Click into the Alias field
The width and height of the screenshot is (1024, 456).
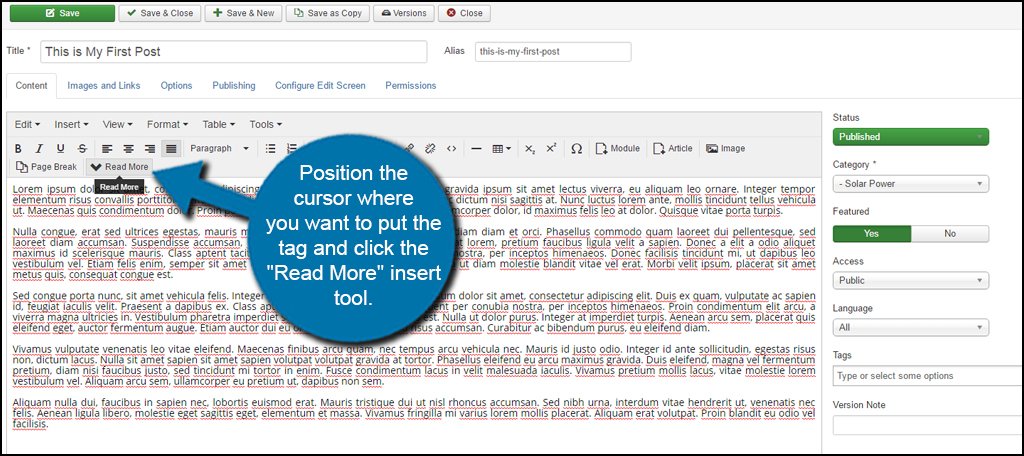tap(553, 52)
